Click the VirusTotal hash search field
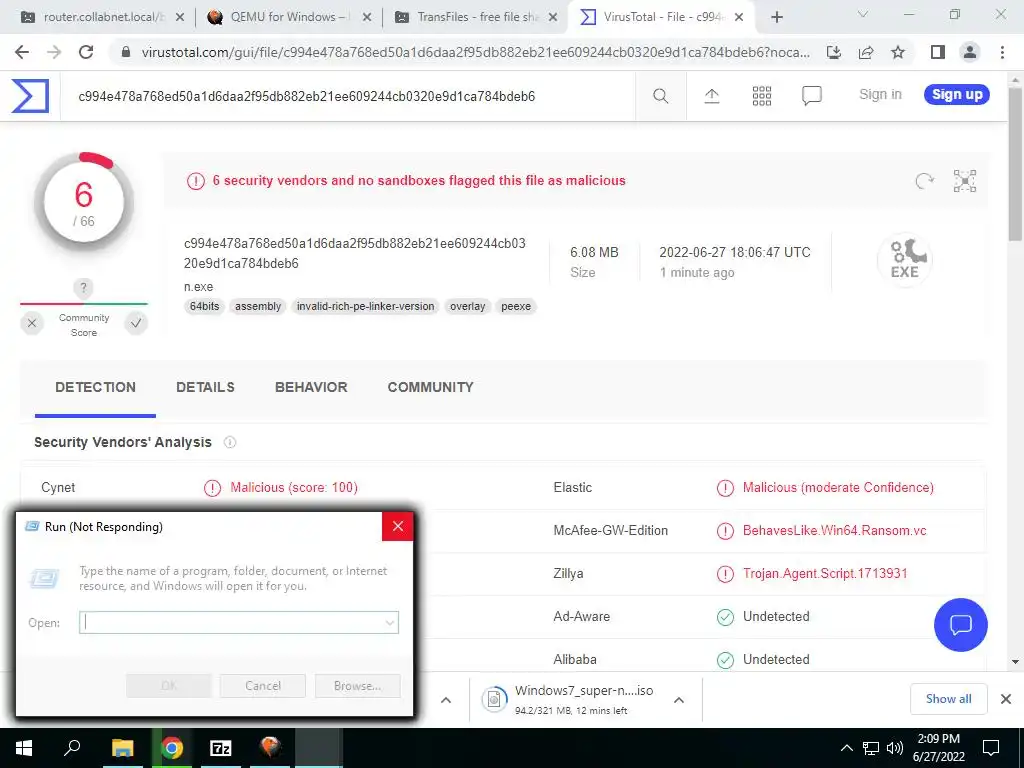The width and height of the screenshot is (1024, 768). point(347,96)
